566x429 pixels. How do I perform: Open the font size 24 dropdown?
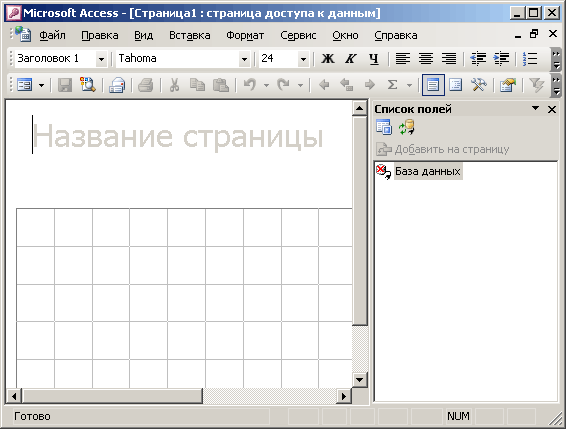click(x=304, y=59)
